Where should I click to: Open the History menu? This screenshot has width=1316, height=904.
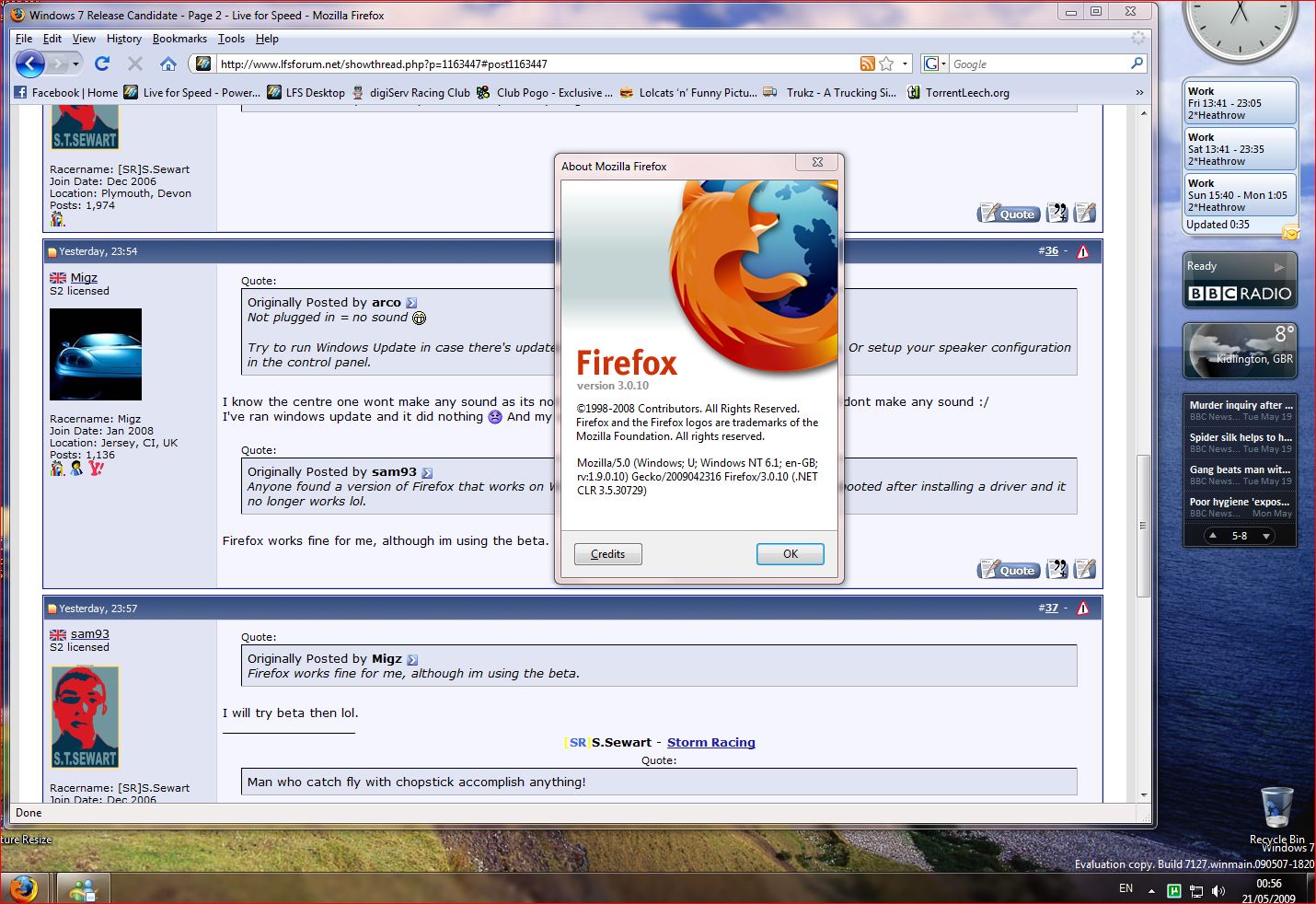[x=123, y=39]
